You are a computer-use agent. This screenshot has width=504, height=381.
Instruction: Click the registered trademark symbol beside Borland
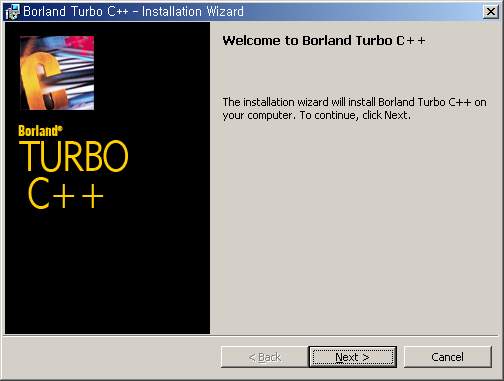click(60, 128)
